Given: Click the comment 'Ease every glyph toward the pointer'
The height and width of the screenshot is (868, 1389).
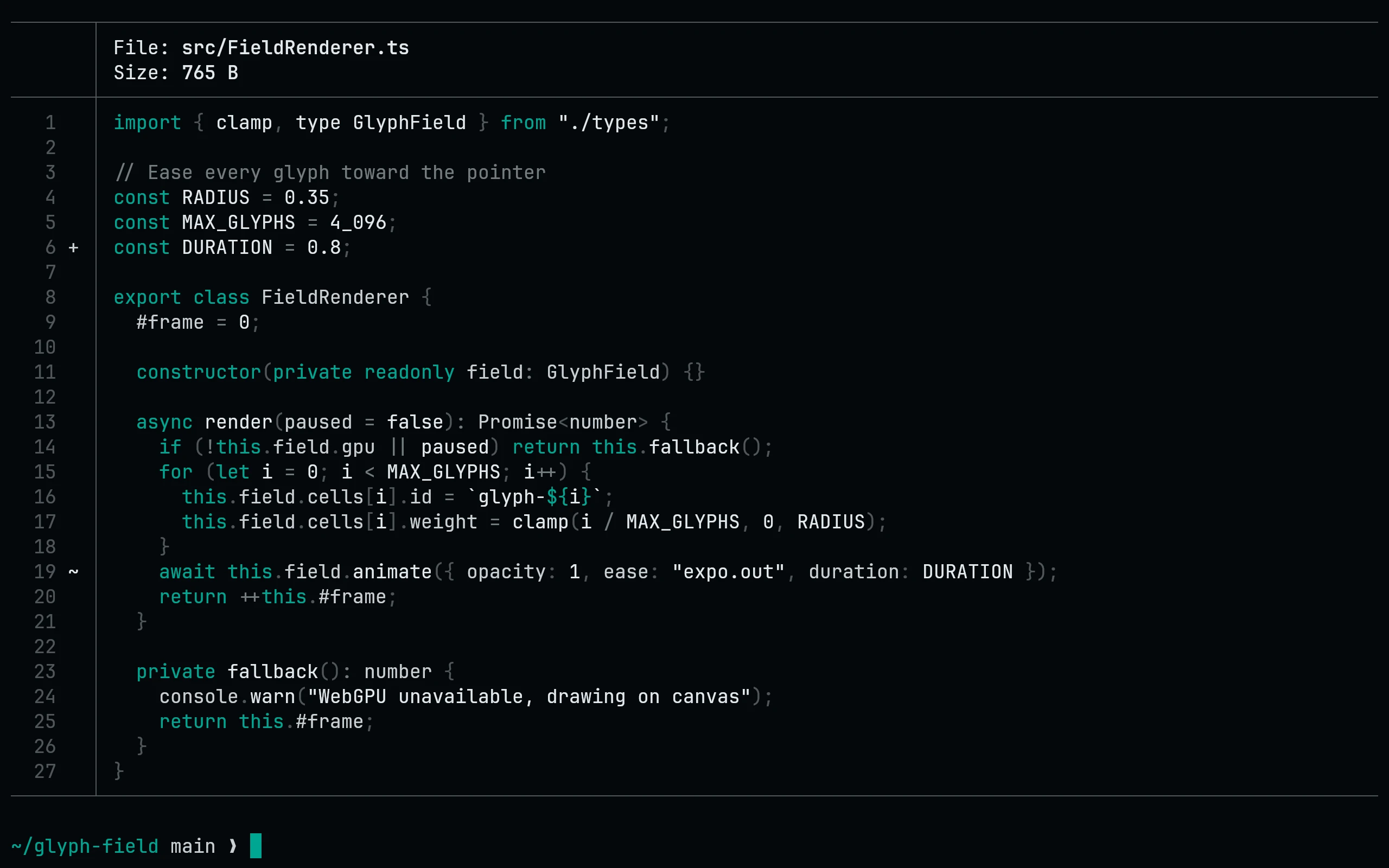Looking at the screenshot, I should 347,173.
